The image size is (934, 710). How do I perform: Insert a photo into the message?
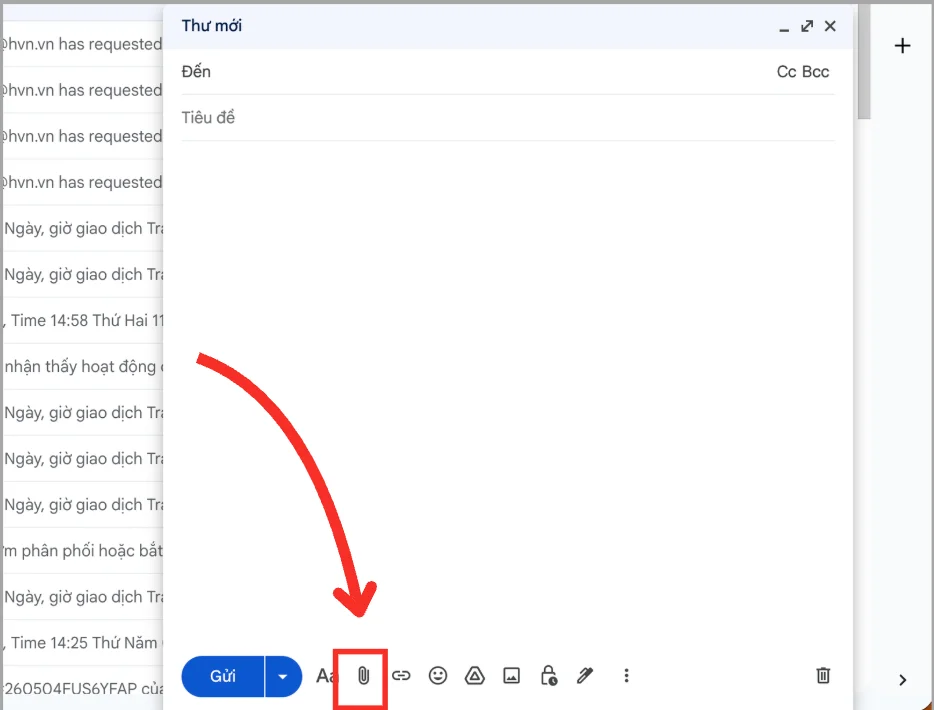[x=512, y=675]
